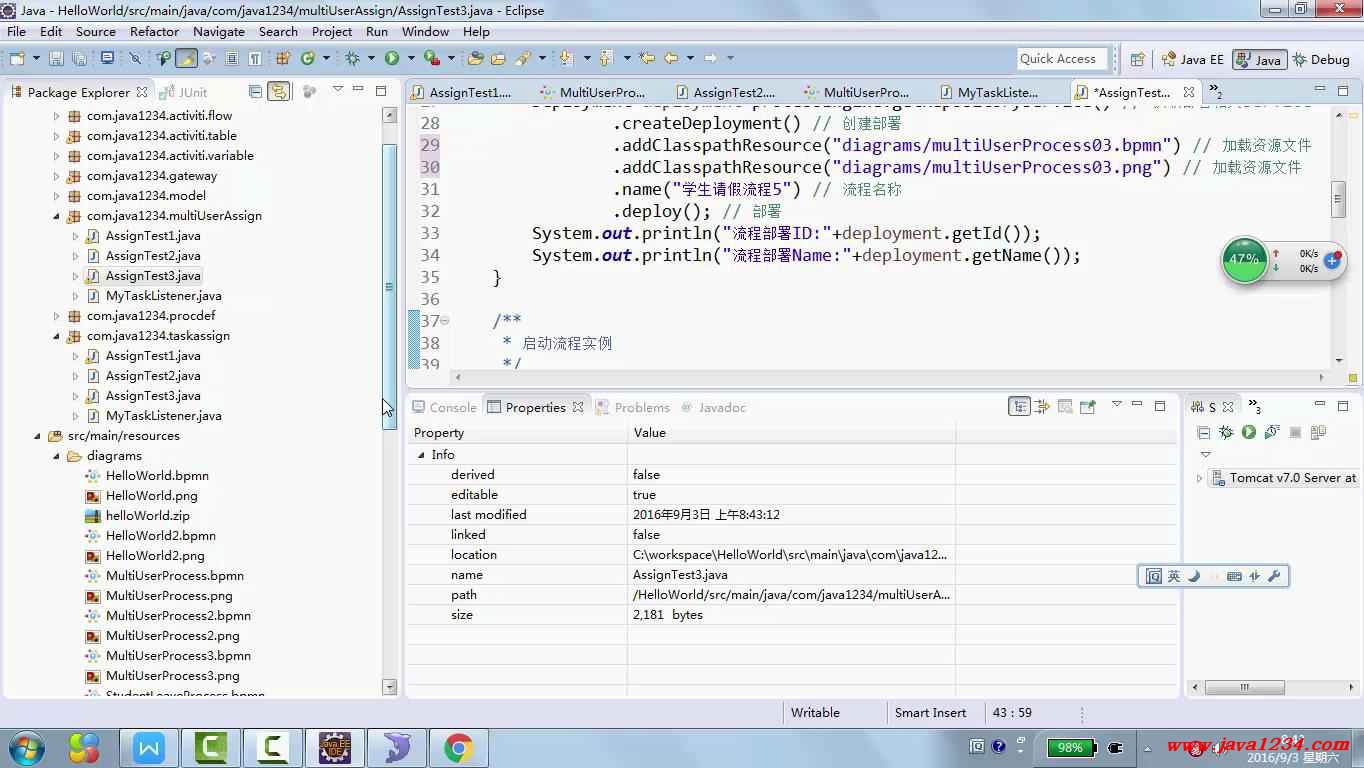Screen dimensions: 1364x768
Task: Toggle Show Whitespace Characters pilcrow icon
Action: click(x=255, y=59)
